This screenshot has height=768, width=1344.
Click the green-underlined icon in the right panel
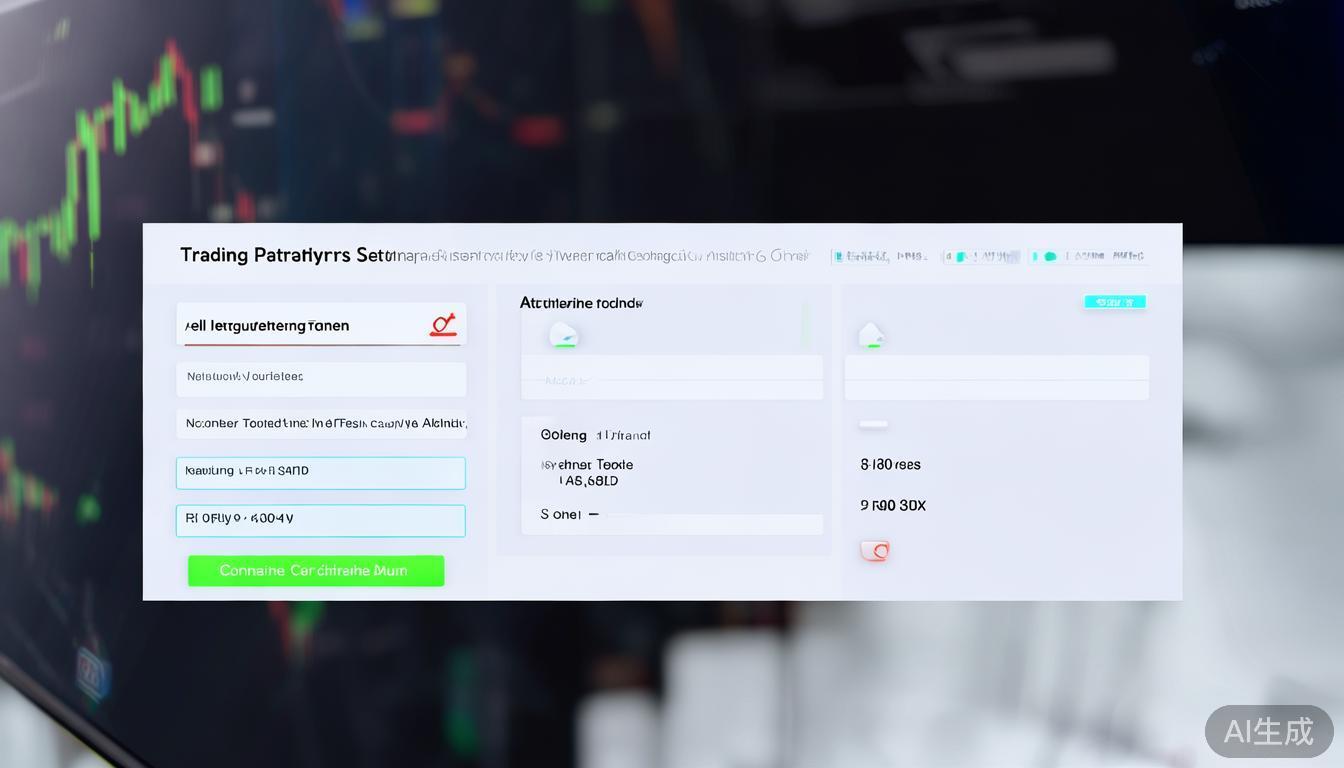(871, 336)
